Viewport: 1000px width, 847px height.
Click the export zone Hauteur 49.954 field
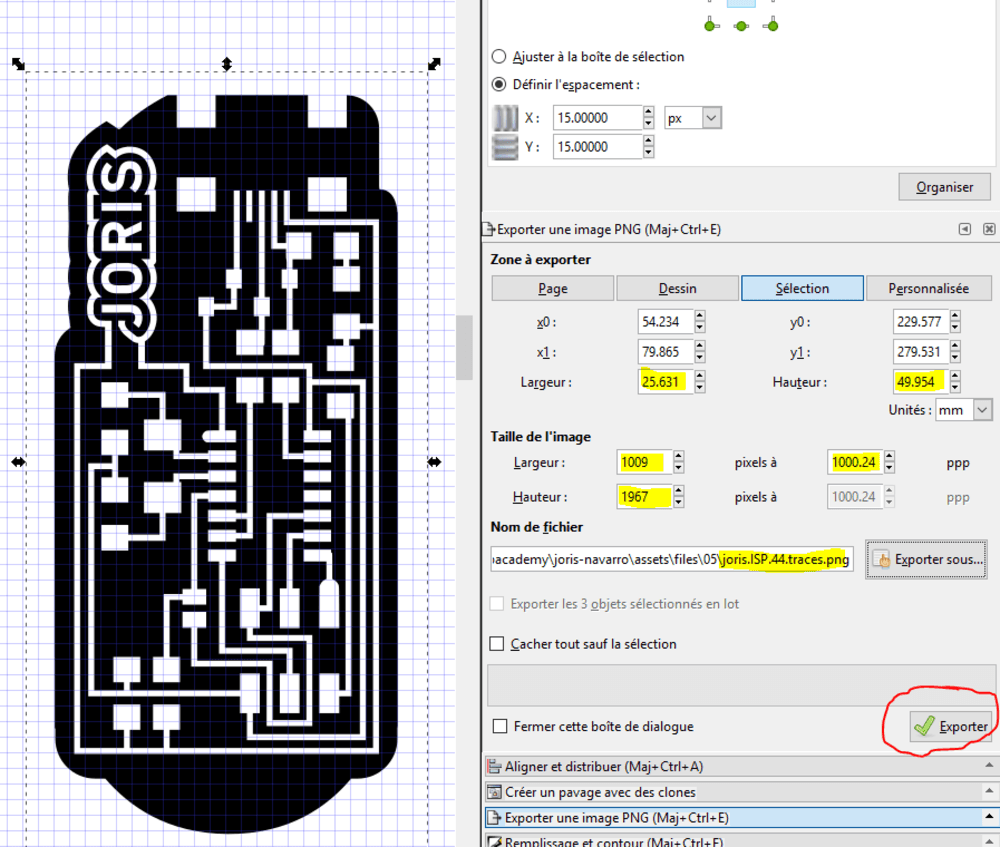tap(921, 381)
